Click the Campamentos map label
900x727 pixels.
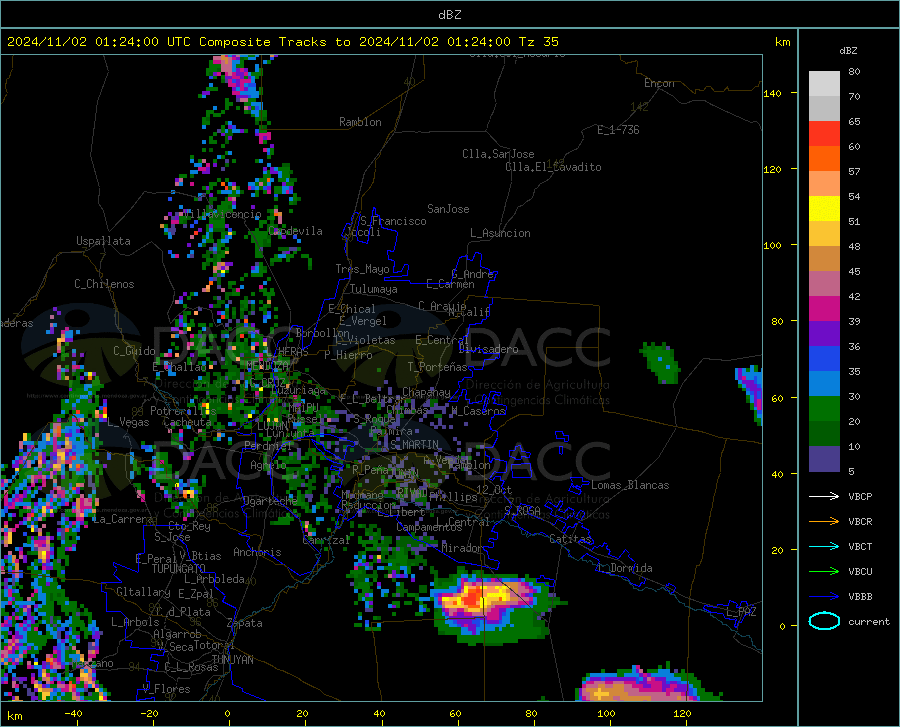(429, 527)
